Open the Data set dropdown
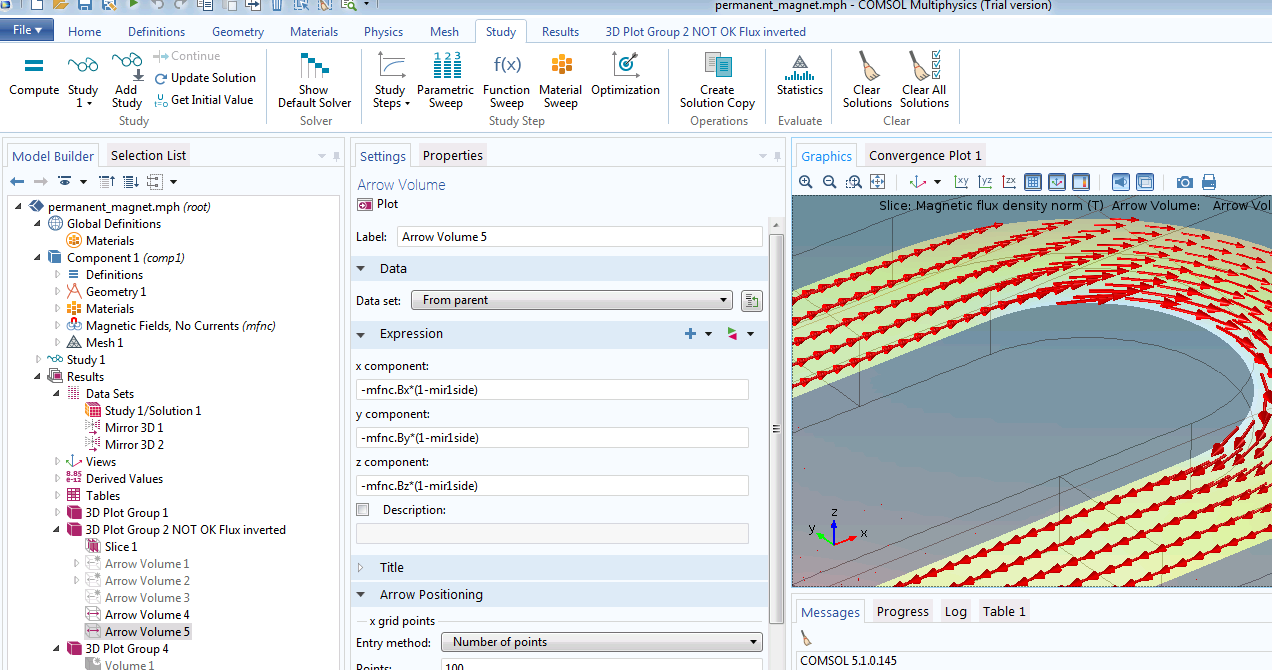This screenshot has height=670, width=1272. pos(573,300)
